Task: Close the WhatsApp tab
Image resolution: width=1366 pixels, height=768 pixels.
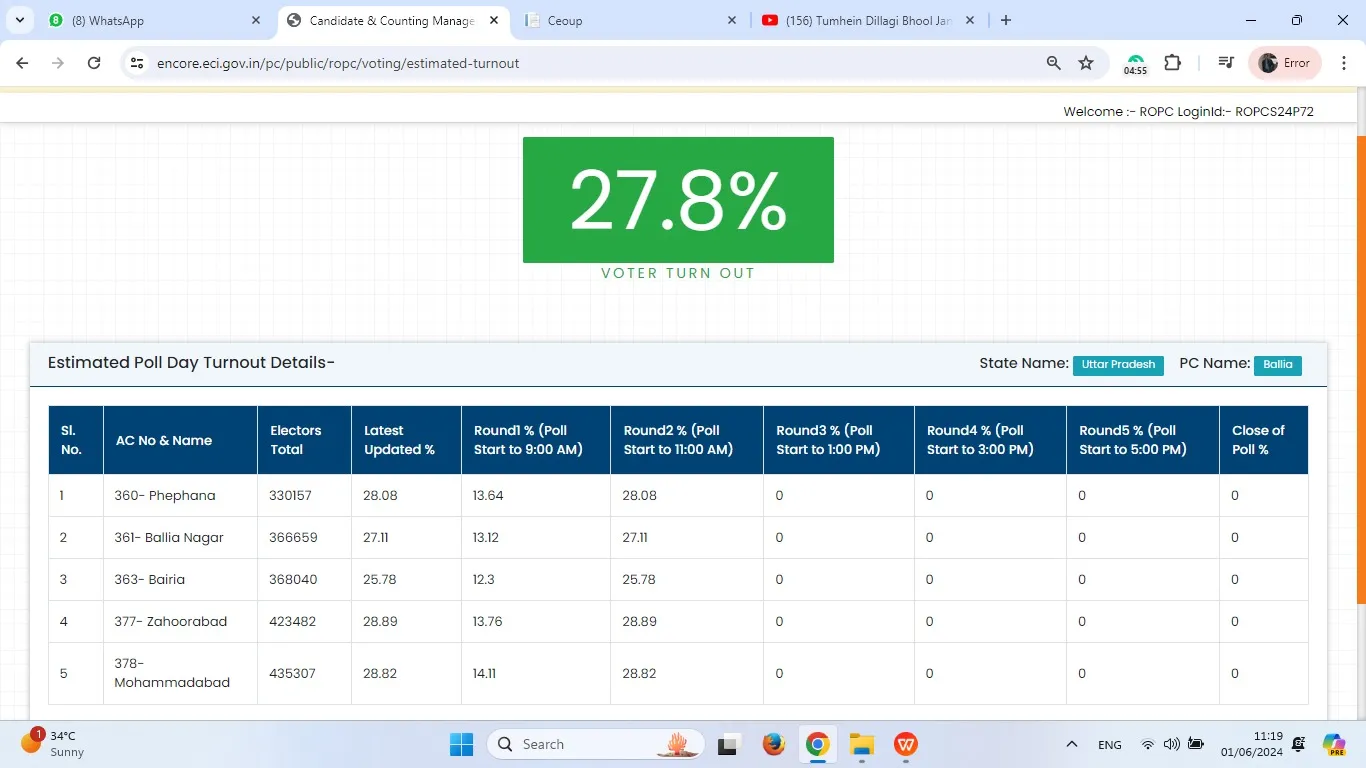Action: [256, 20]
